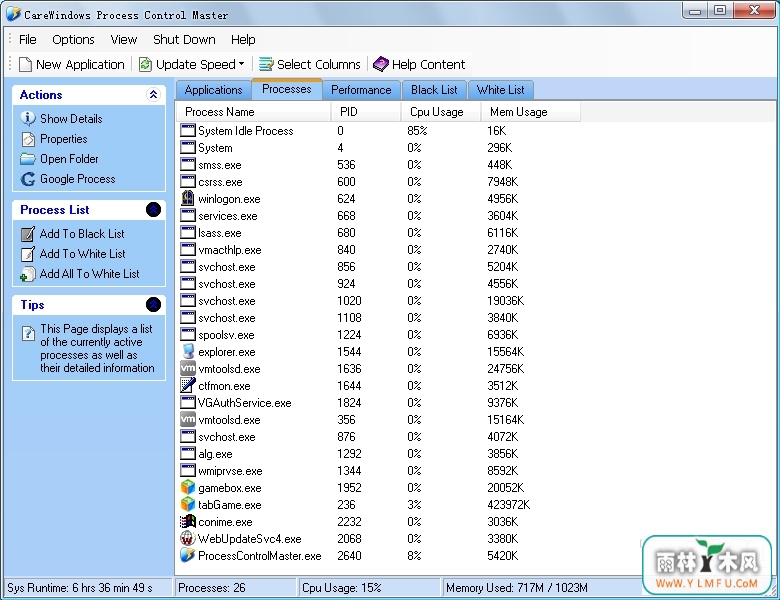Click the Add To Black List icon
The height and width of the screenshot is (600, 780).
28,234
